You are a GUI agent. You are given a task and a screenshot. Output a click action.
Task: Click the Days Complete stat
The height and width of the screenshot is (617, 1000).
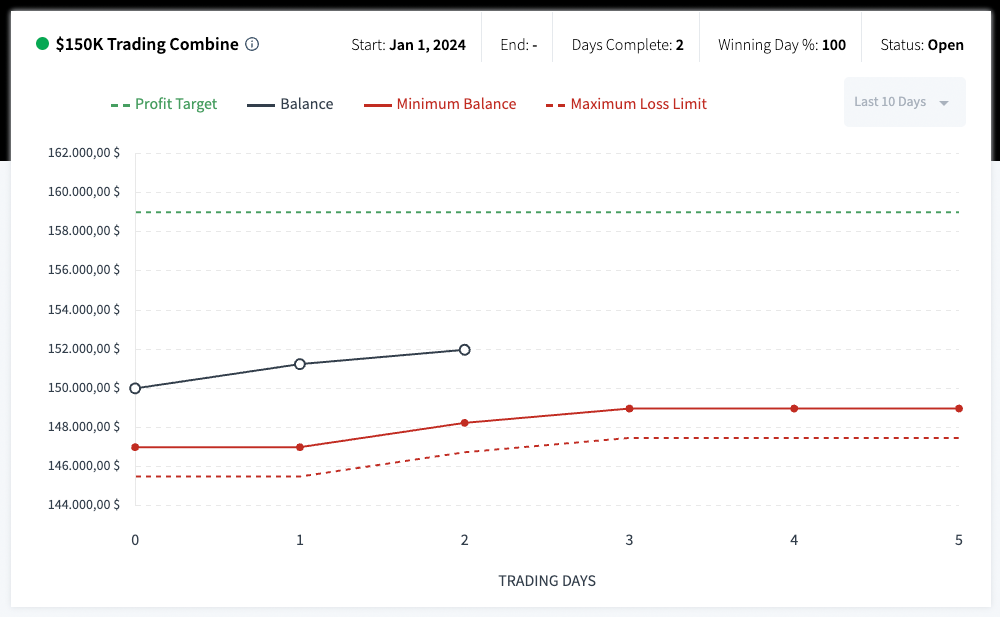click(x=627, y=45)
